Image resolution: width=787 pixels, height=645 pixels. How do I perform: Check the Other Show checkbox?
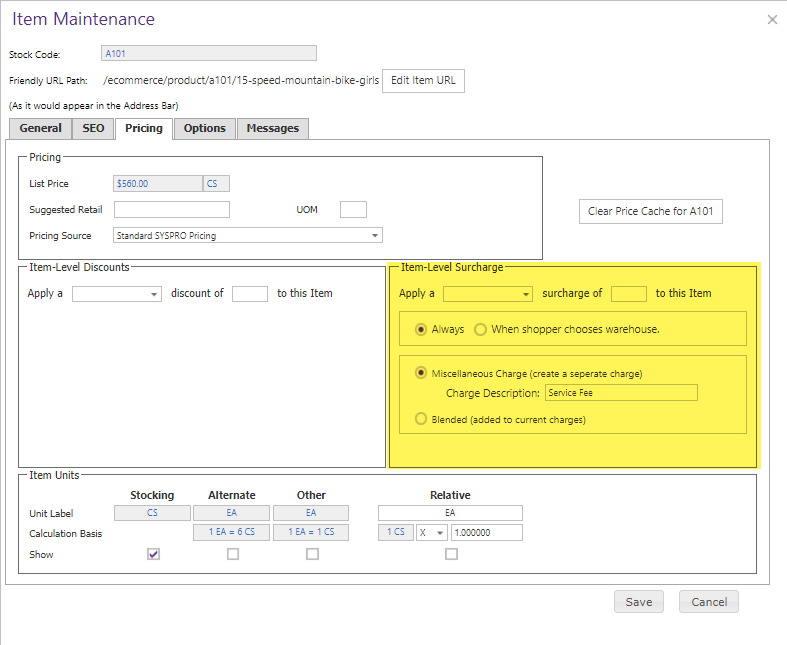pos(312,554)
